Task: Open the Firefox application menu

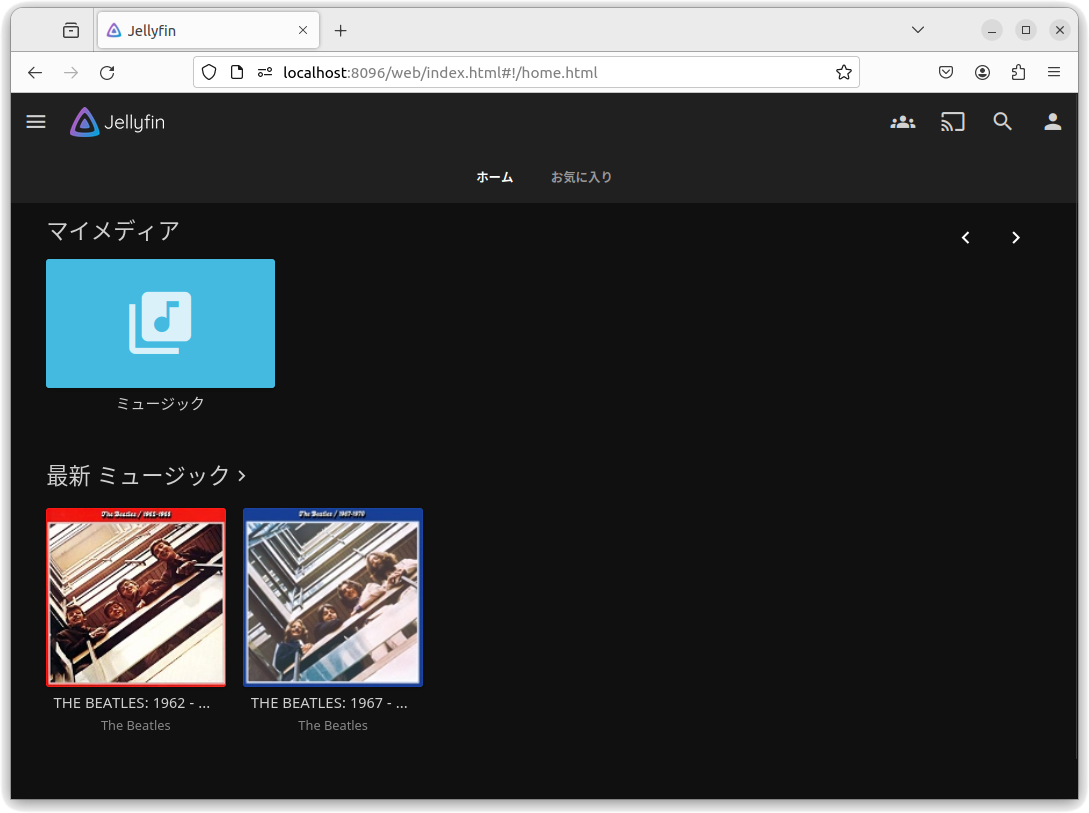Action: click(x=1054, y=72)
